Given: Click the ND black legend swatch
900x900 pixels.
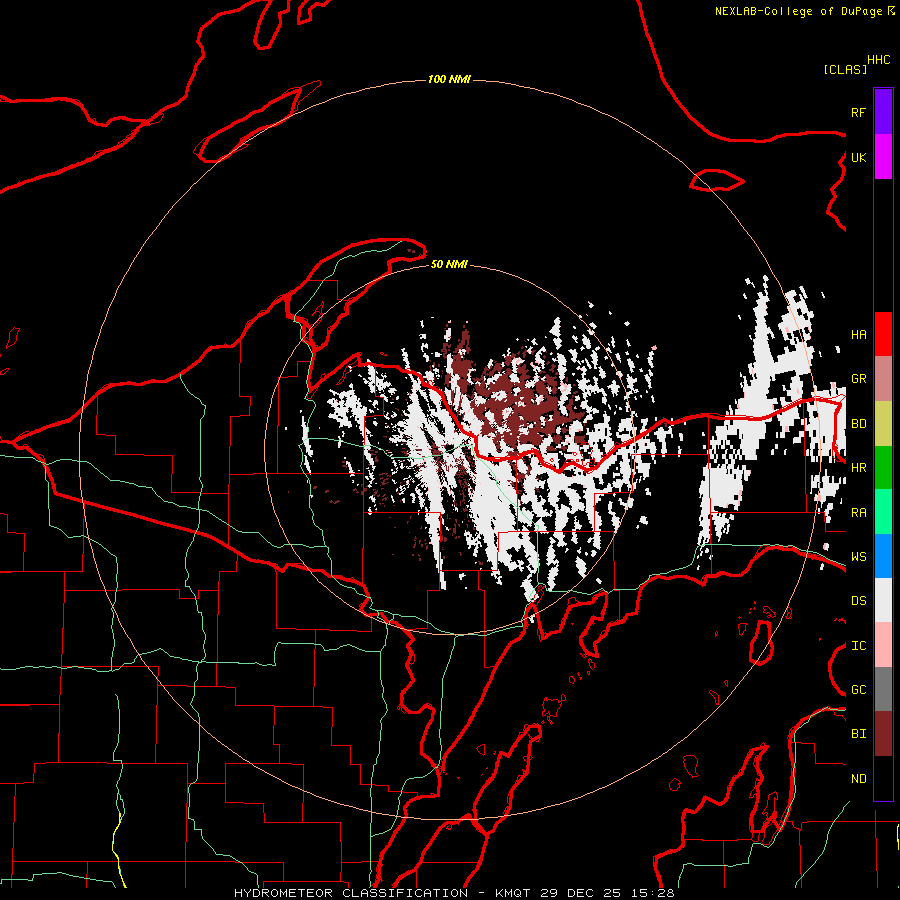Looking at the screenshot, I should 883,778.
